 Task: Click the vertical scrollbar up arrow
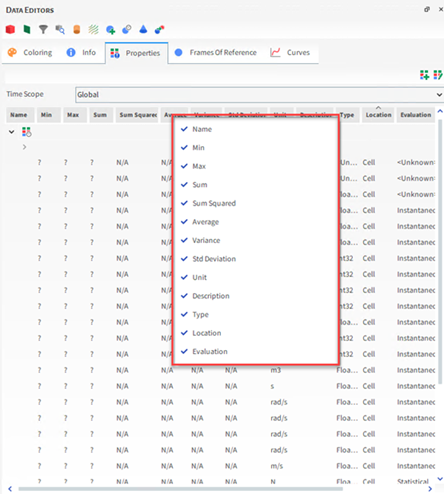pyautogui.click(x=440, y=111)
